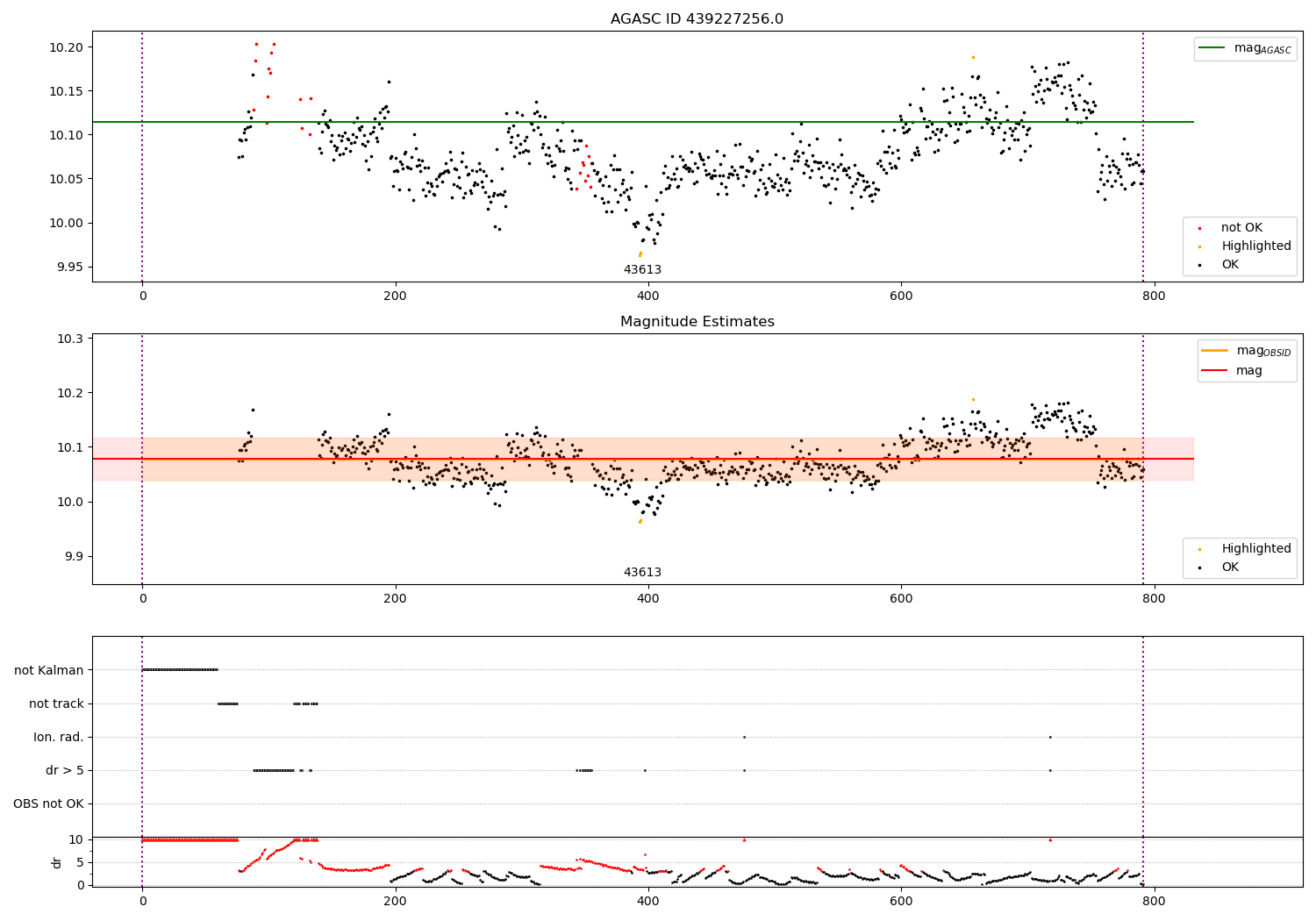The width and height of the screenshot is (1316, 921).
Task: Click the 'not Kalman' row label
Action: (x=49, y=670)
